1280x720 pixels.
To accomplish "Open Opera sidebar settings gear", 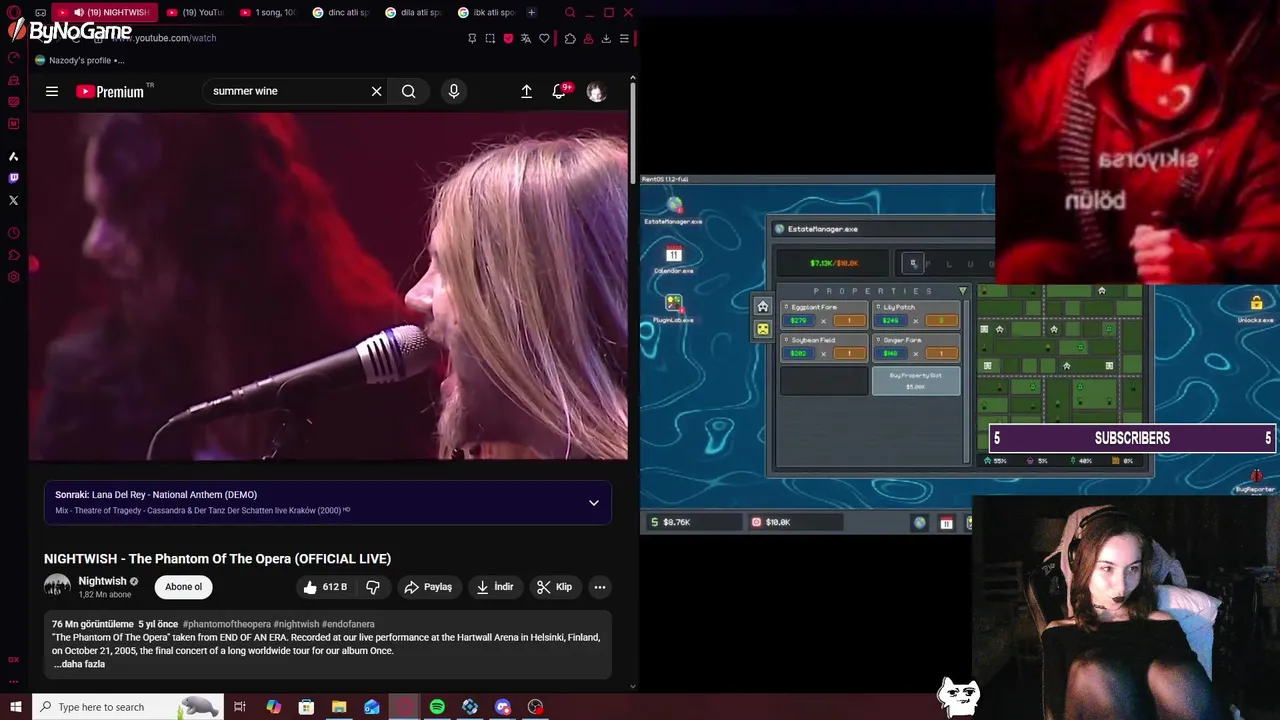I will click(13, 277).
